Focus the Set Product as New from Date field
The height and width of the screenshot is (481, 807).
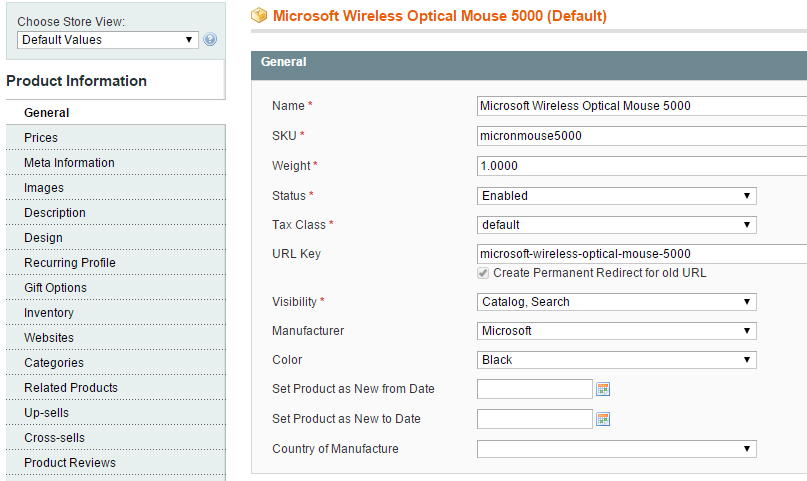click(x=535, y=389)
